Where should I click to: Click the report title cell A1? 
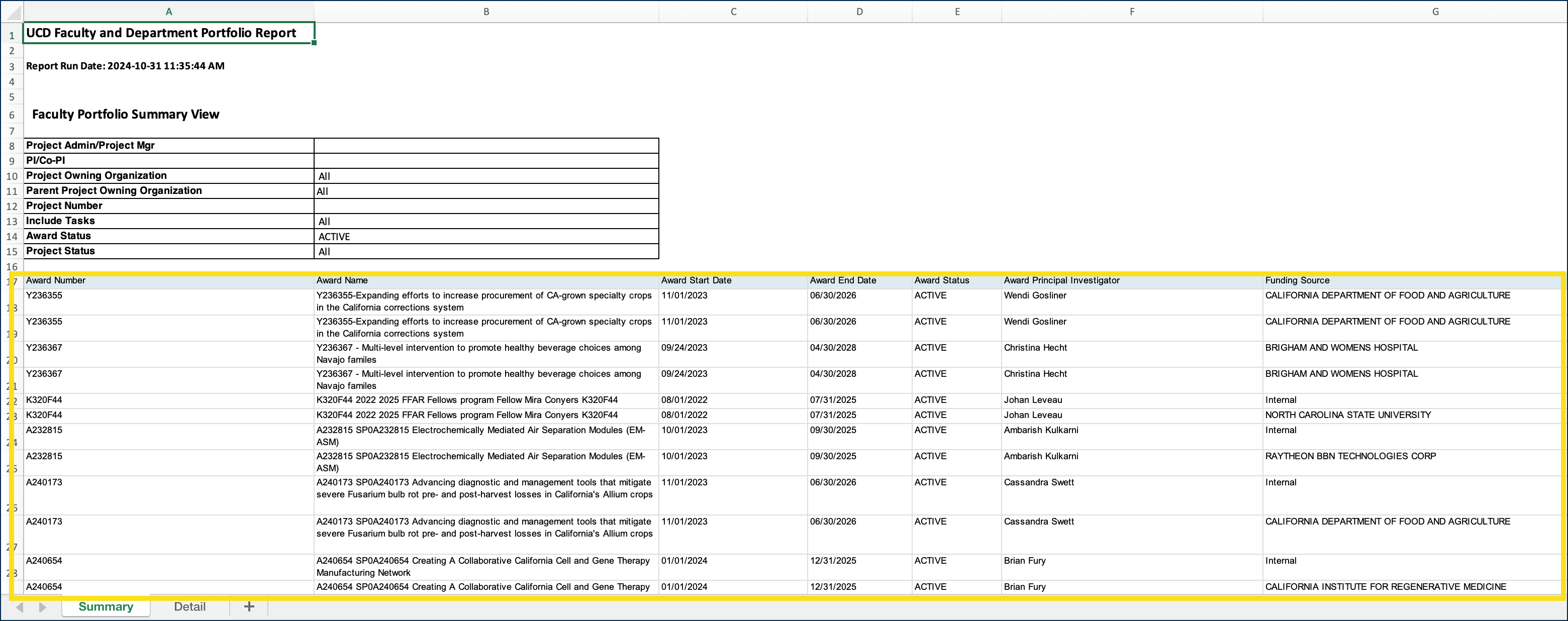[x=168, y=33]
